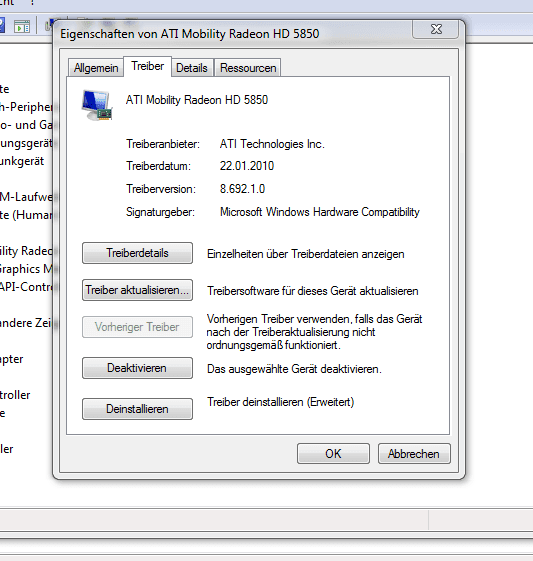Click Treiber aktualisieren...
The height and width of the screenshot is (561, 533).
pyautogui.click(x=137, y=290)
